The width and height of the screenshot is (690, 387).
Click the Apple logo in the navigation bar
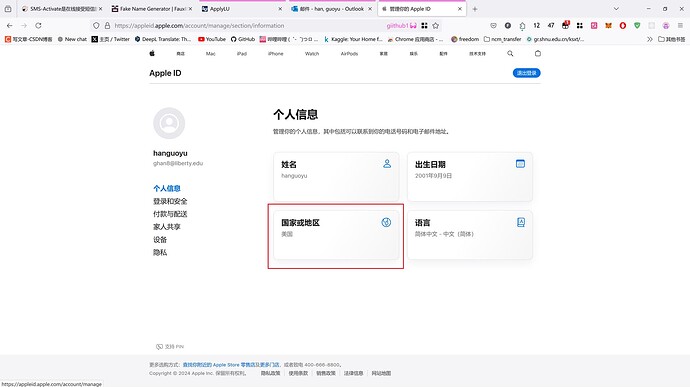click(x=152, y=53)
